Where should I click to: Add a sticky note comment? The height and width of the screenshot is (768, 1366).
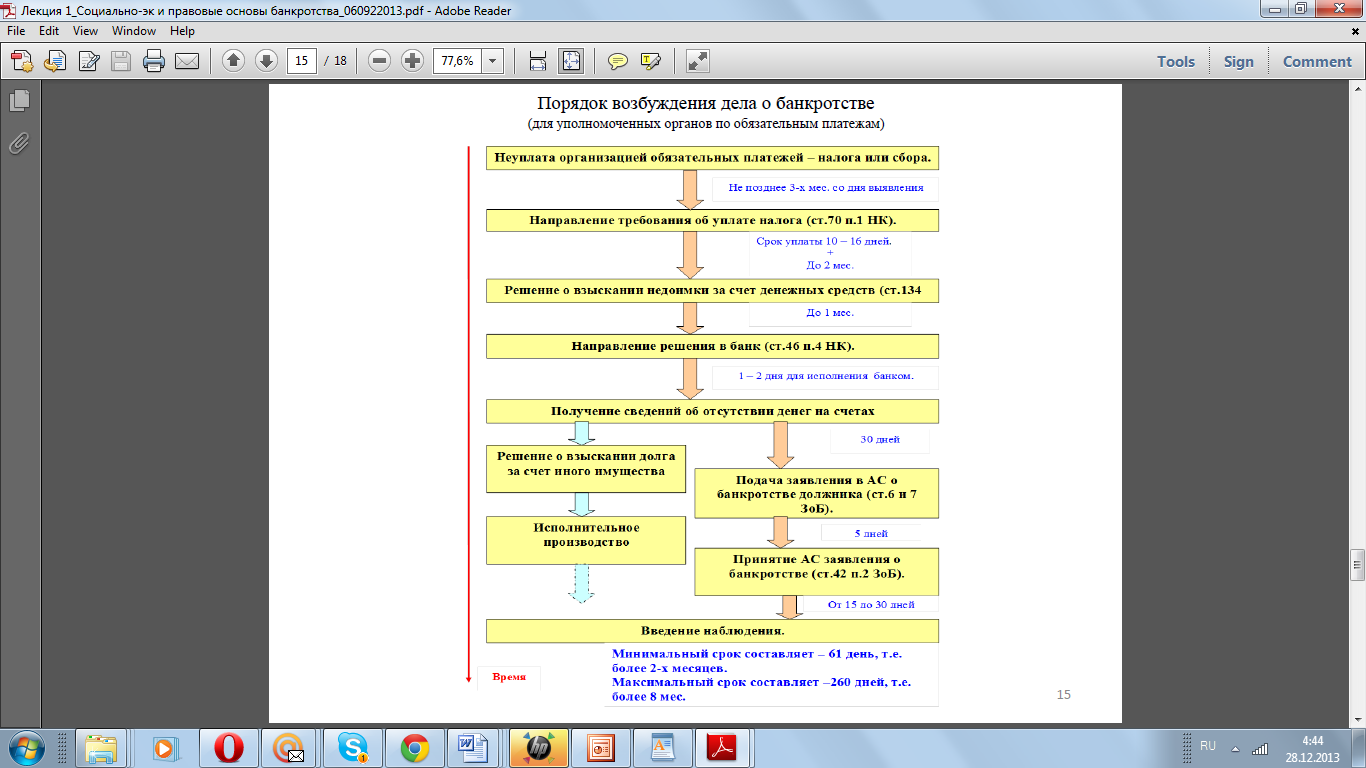click(x=618, y=61)
